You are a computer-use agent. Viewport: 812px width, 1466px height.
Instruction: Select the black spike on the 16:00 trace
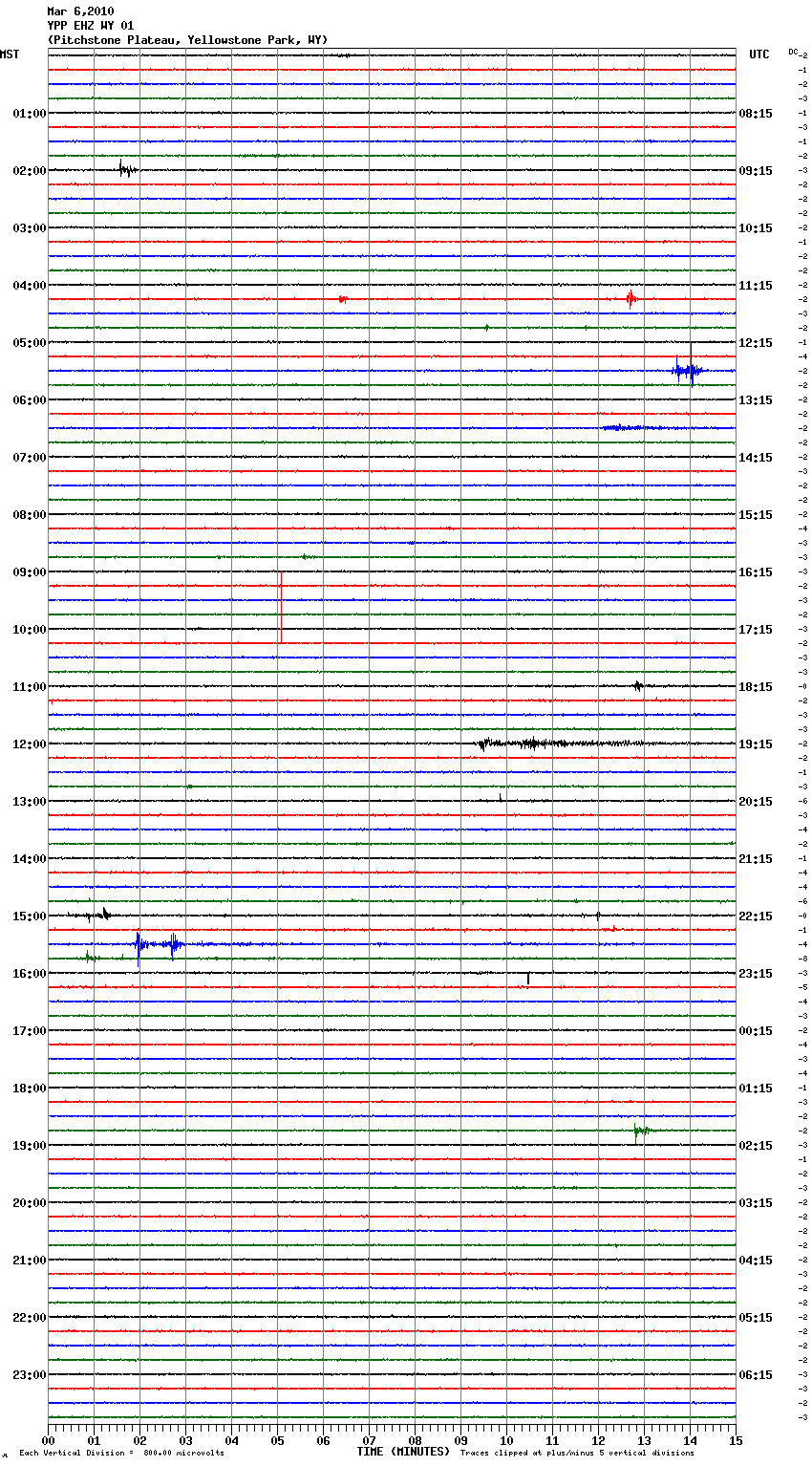coord(528,978)
